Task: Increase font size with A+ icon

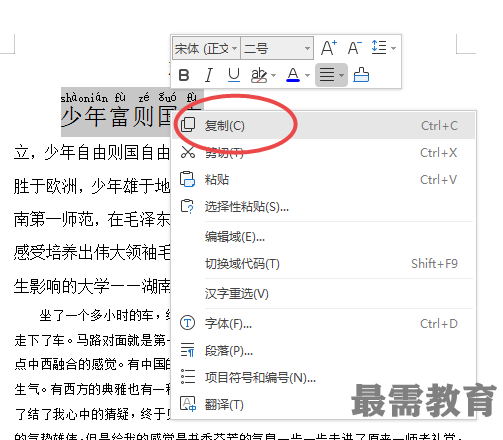Action: (x=329, y=48)
